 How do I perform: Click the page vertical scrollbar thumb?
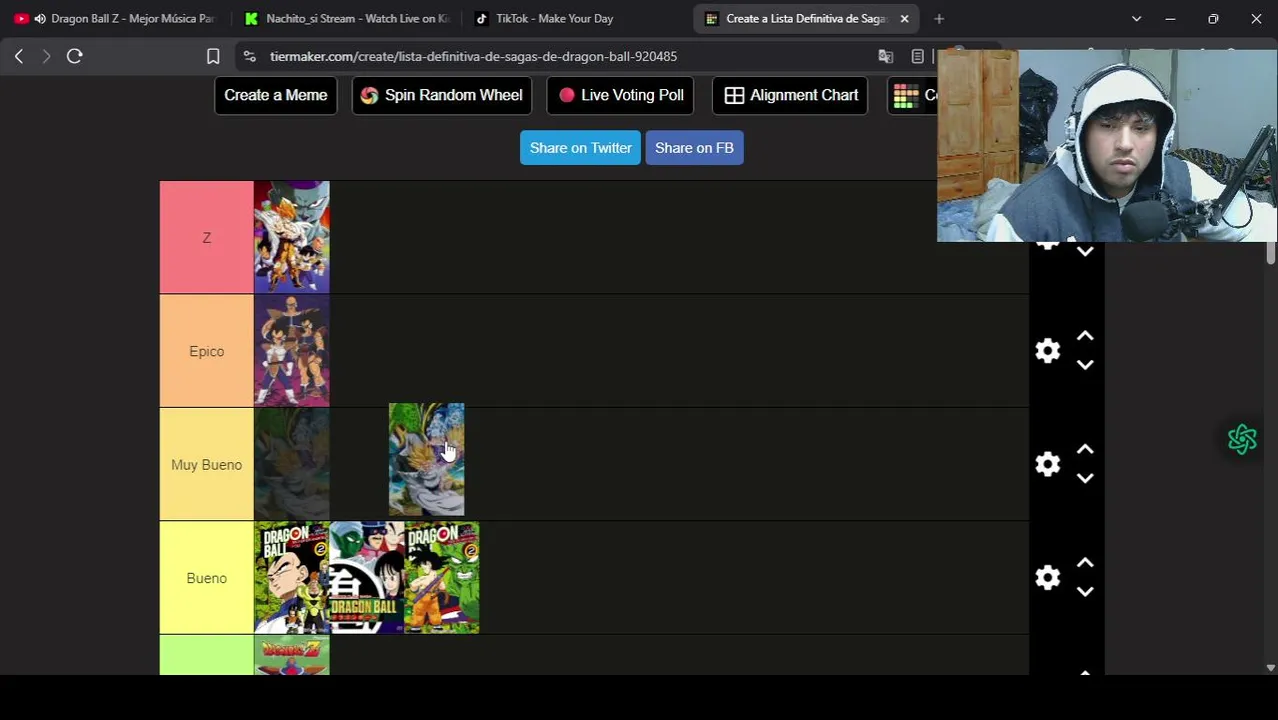(1270, 252)
